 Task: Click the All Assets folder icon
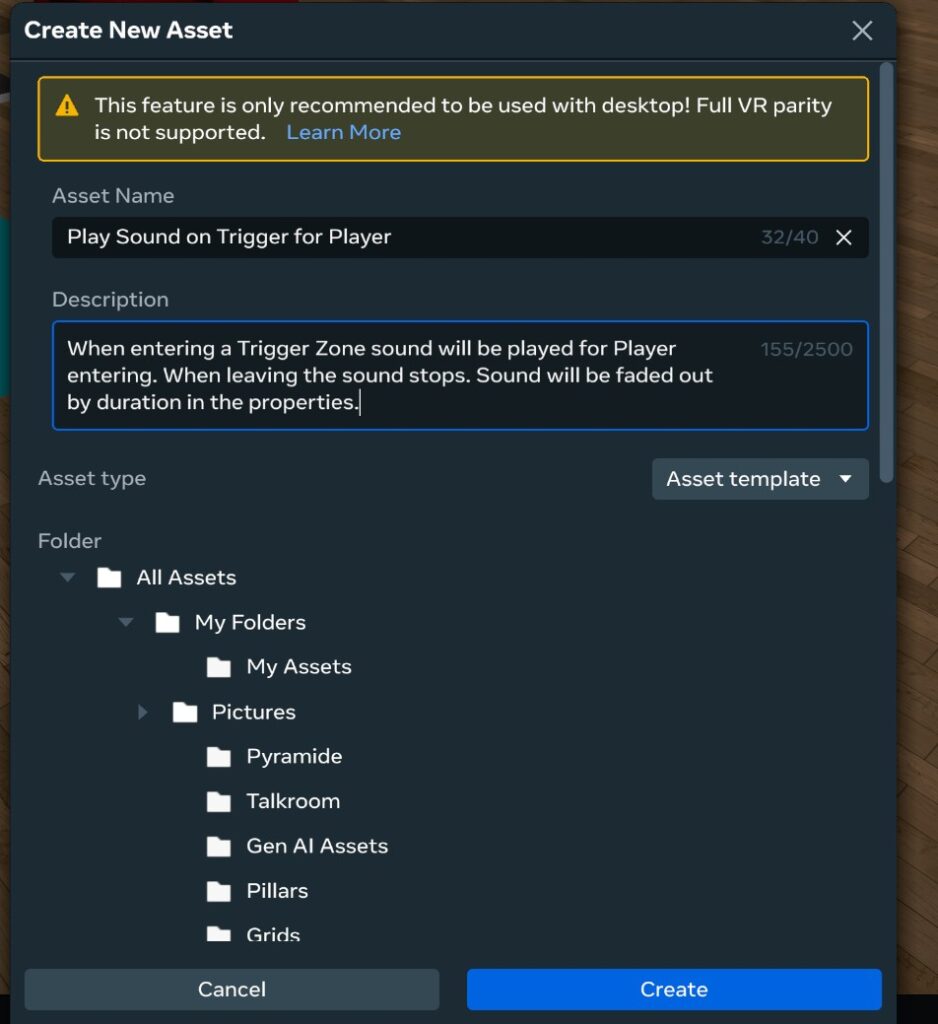click(x=107, y=577)
